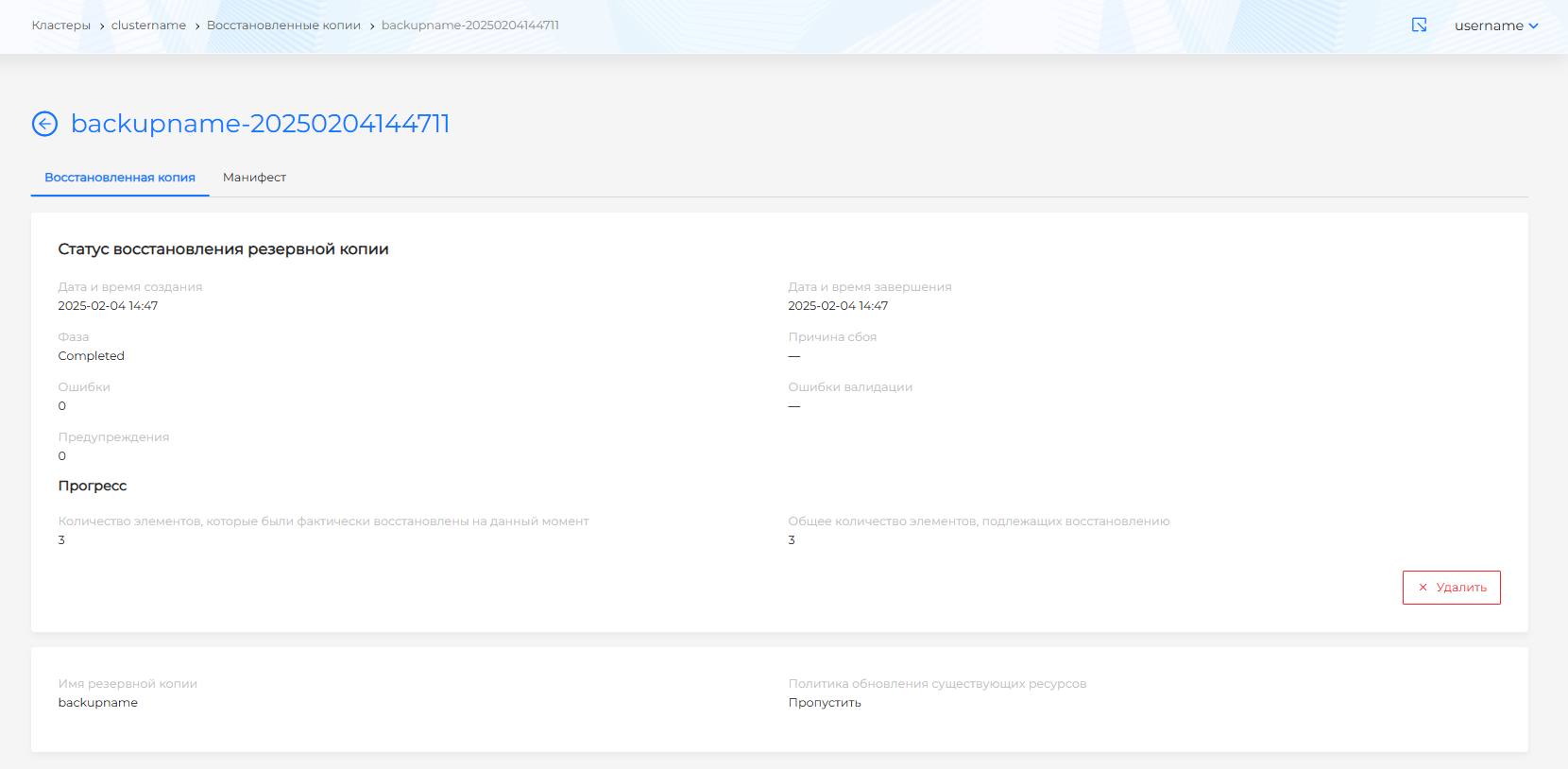Viewport: 1568px width, 769px height.
Task: Click the backupname value under Имя резервной копии
Action: [98, 703]
